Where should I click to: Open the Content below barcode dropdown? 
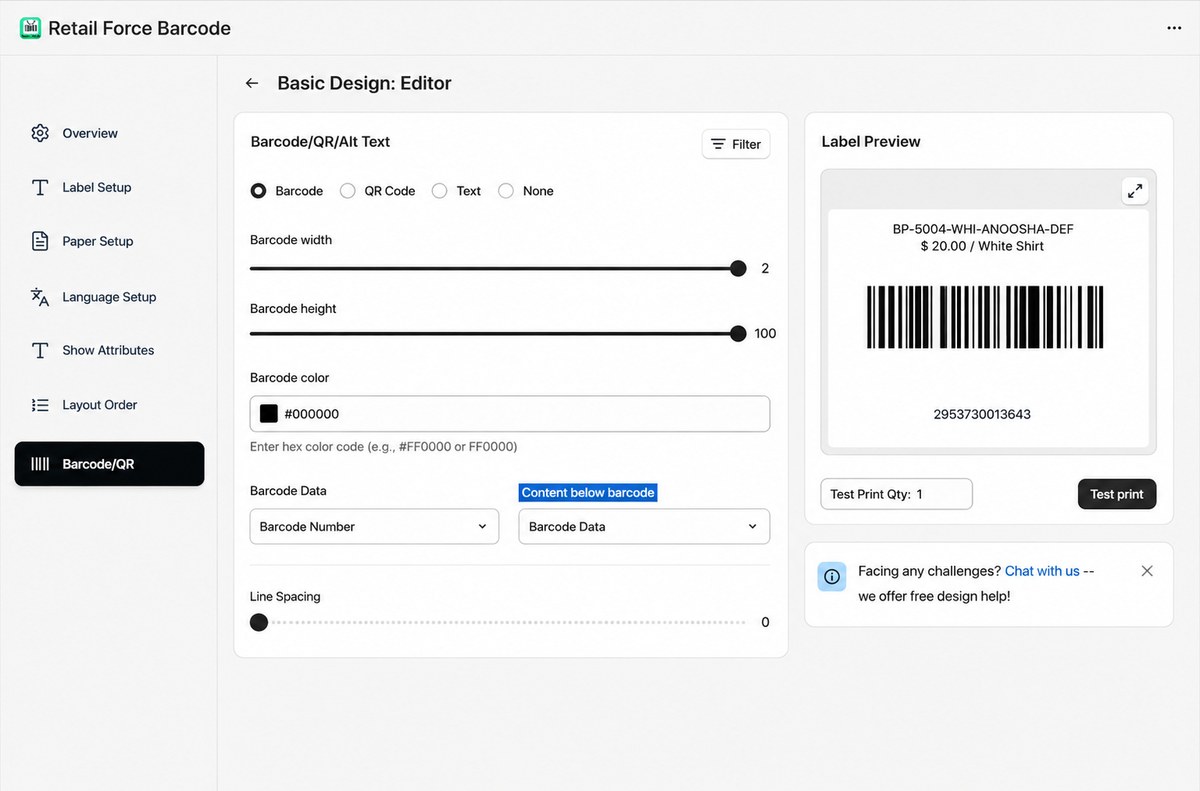coord(644,526)
